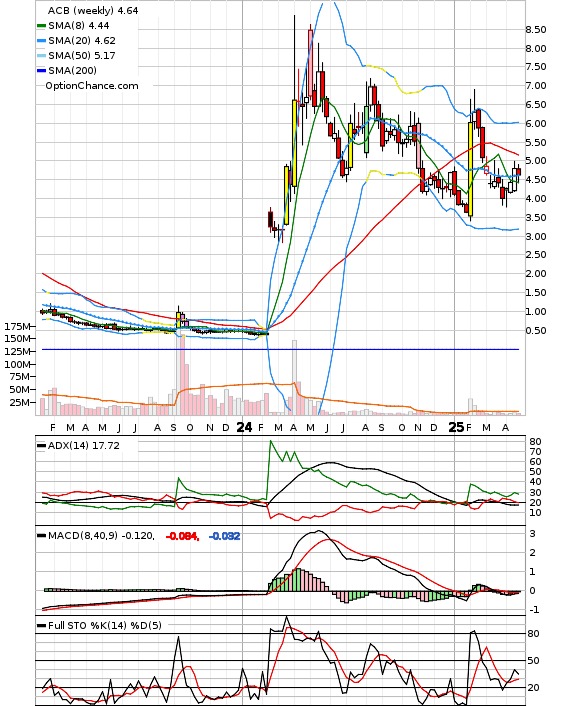Click the 3 value on MACD axis
This screenshot has height=706, width=566.
[532, 534]
